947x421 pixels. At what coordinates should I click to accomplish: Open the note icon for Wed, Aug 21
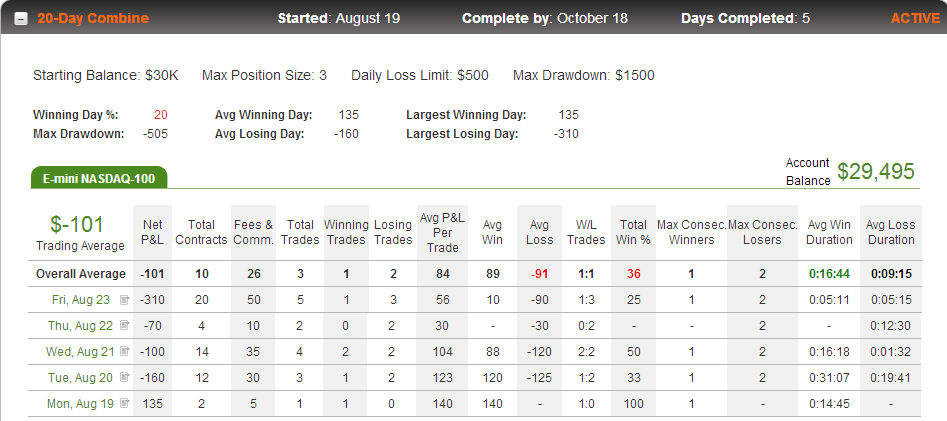(124, 351)
